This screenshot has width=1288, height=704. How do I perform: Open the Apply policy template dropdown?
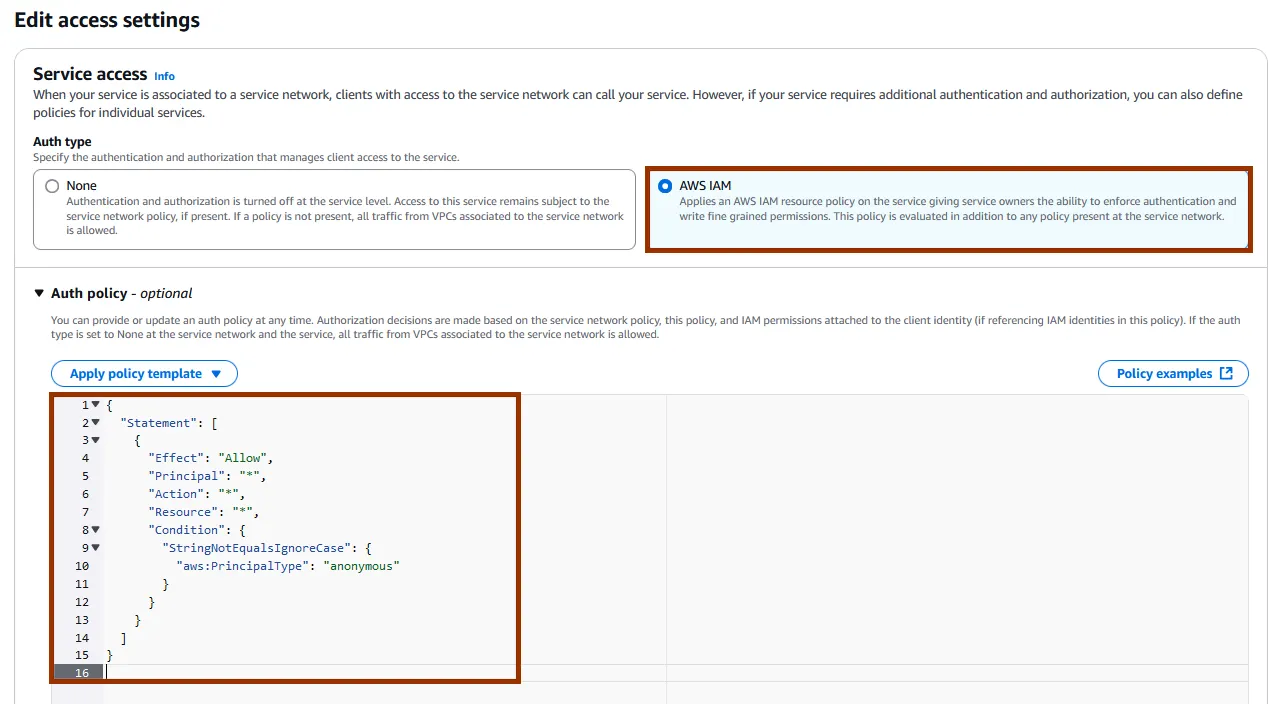pos(144,373)
